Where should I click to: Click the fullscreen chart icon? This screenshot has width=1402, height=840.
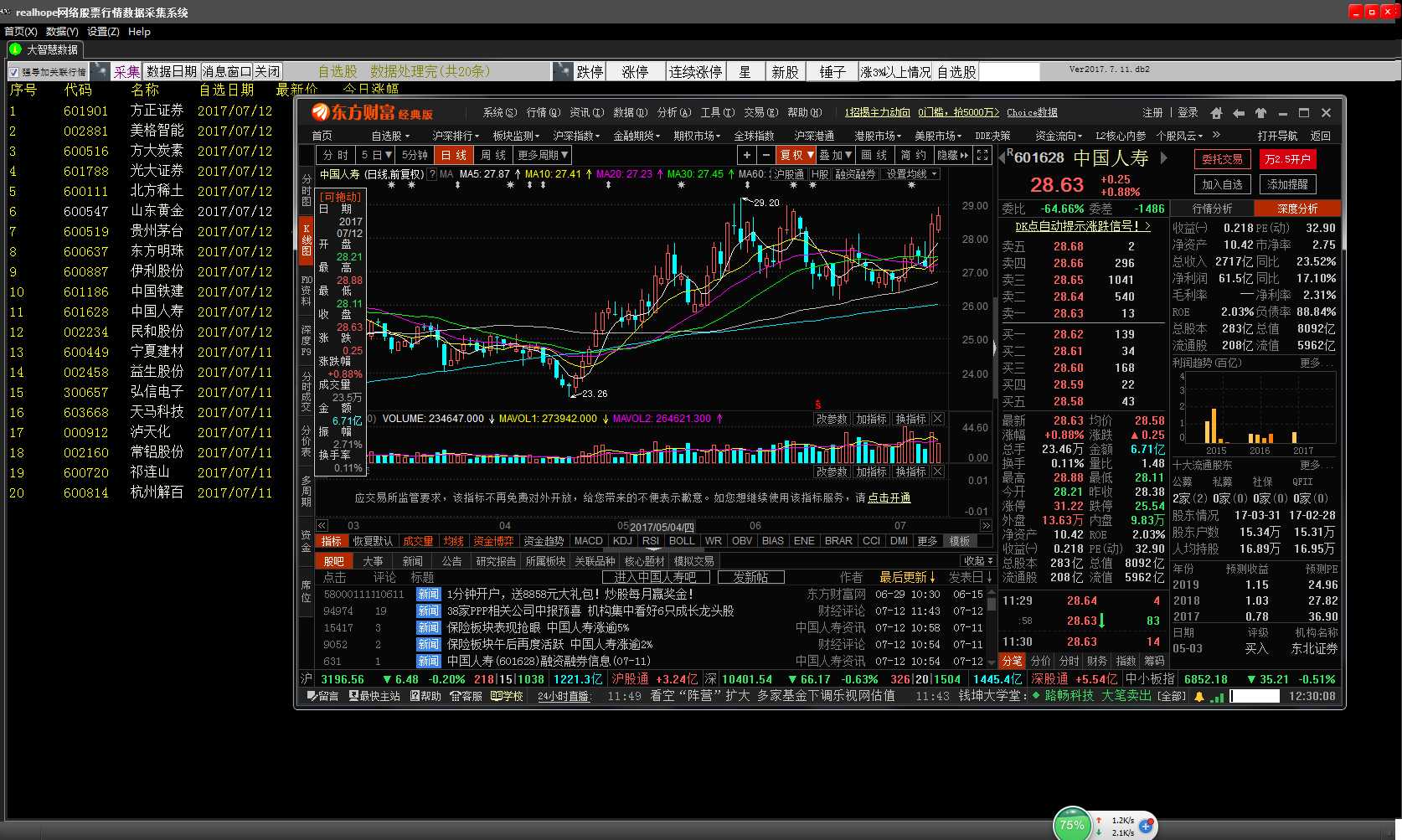pos(982,155)
